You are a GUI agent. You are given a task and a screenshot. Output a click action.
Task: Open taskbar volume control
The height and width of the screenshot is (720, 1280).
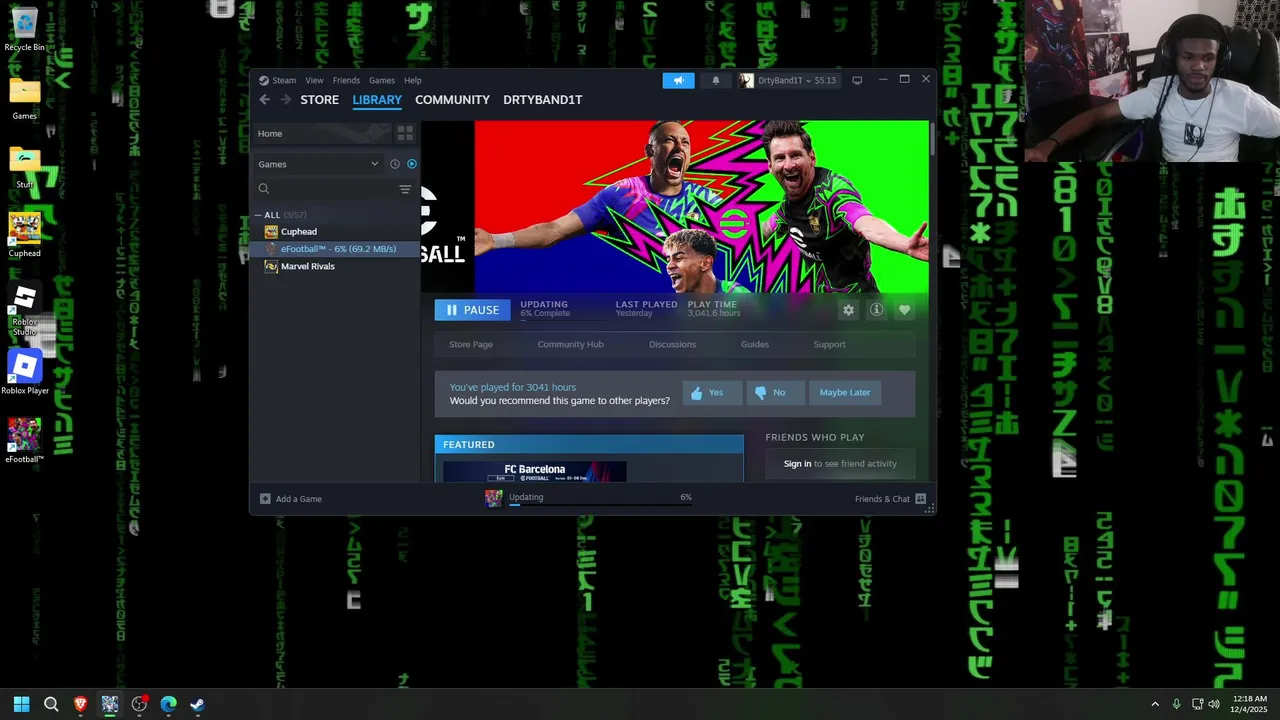tap(1214, 704)
